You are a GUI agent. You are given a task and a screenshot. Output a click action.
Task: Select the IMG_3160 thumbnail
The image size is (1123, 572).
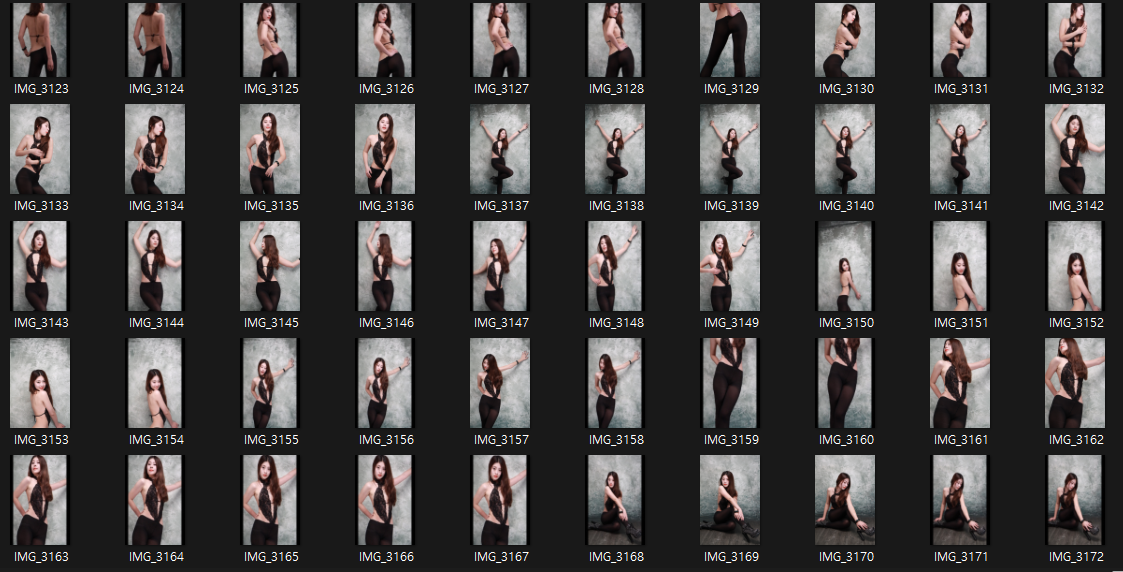(x=845, y=383)
